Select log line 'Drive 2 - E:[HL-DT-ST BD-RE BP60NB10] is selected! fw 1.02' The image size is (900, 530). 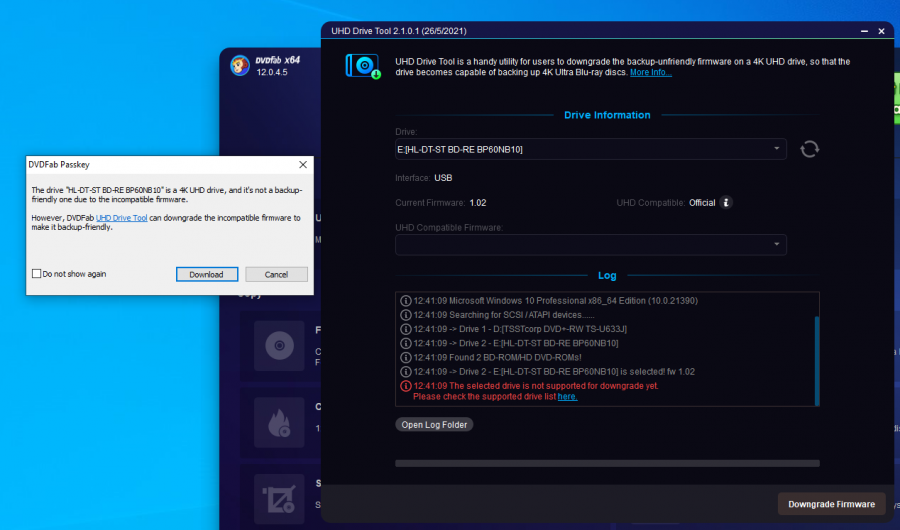pos(554,372)
